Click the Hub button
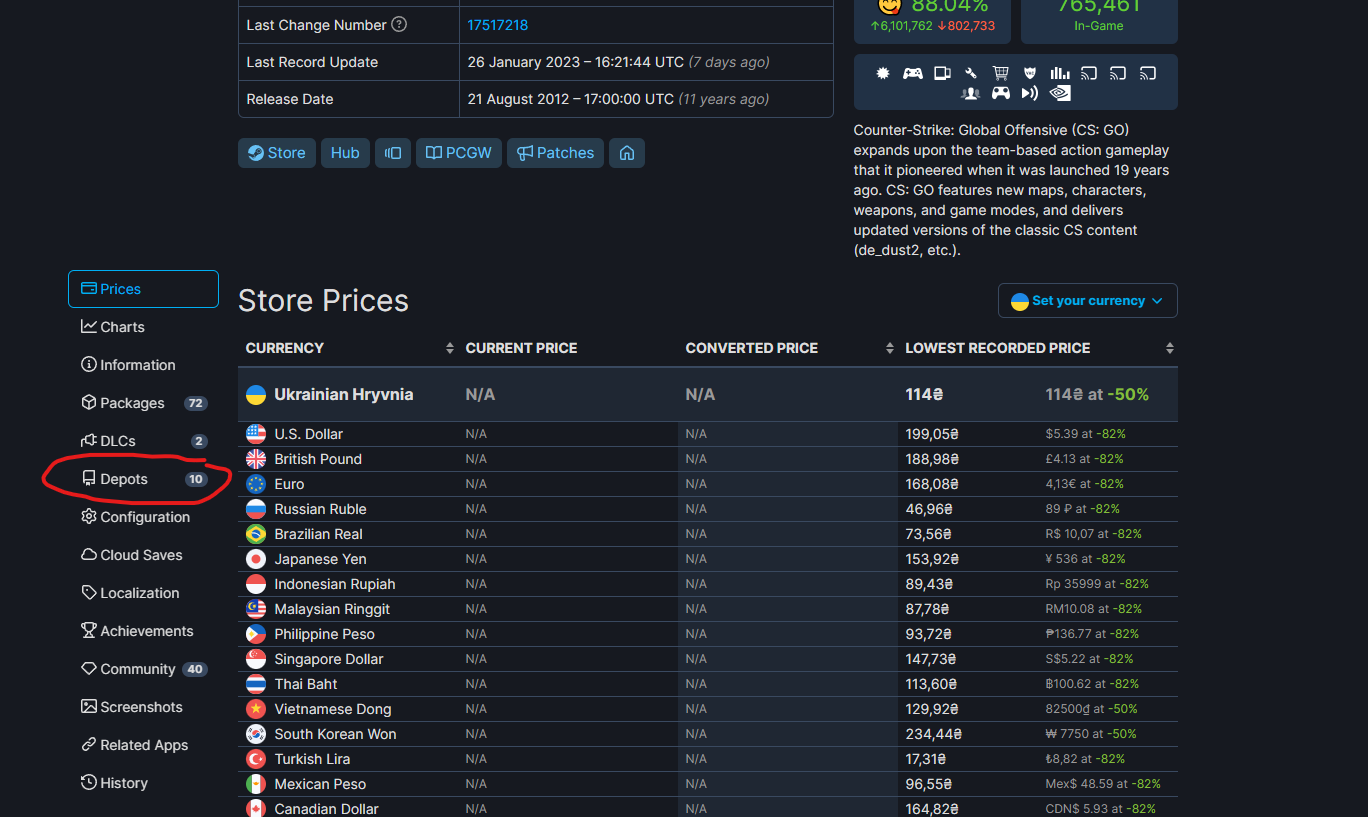The image size is (1368, 817). (x=345, y=153)
